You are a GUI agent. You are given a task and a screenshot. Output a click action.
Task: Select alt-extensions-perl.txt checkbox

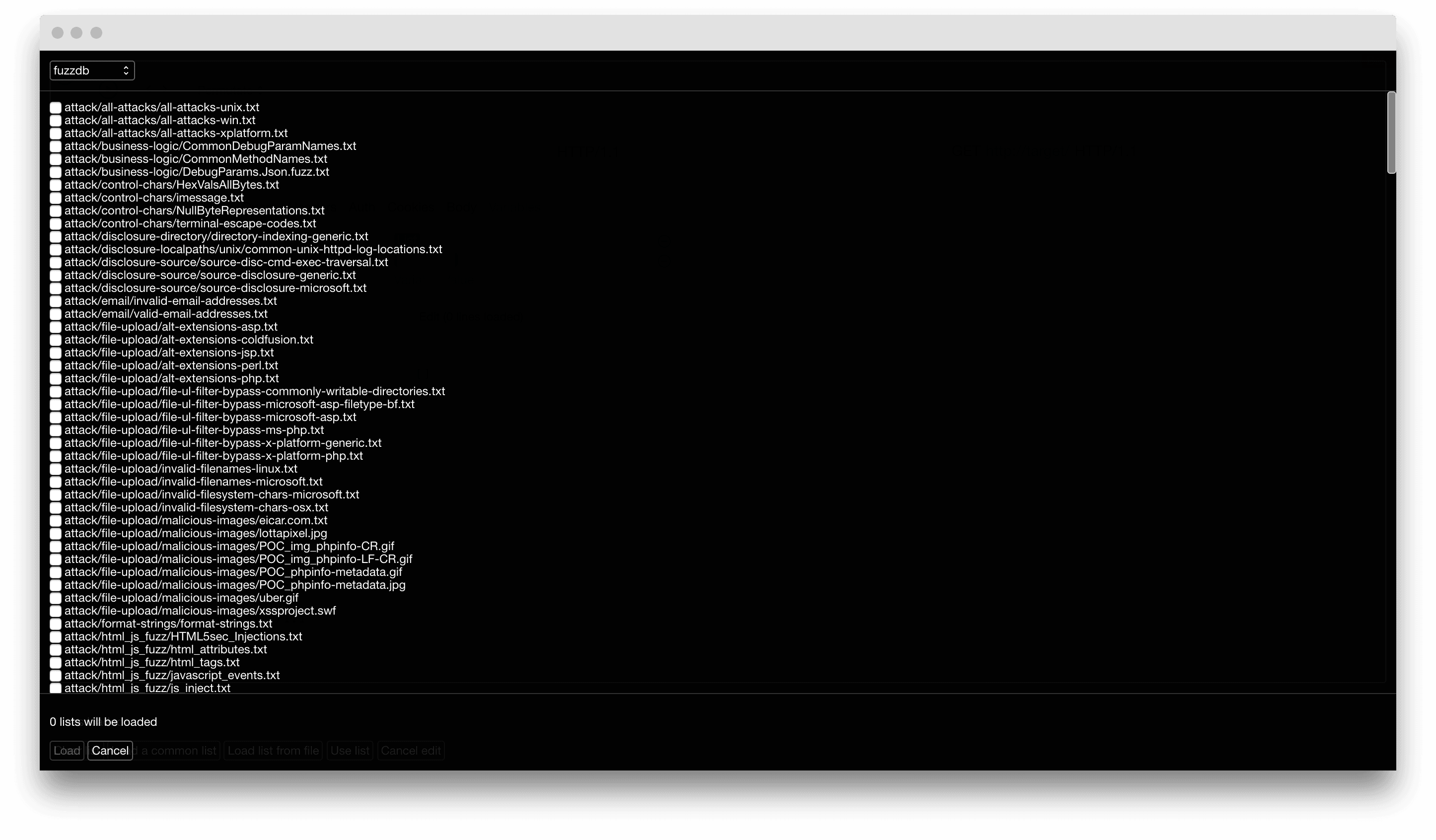(x=55, y=366)
